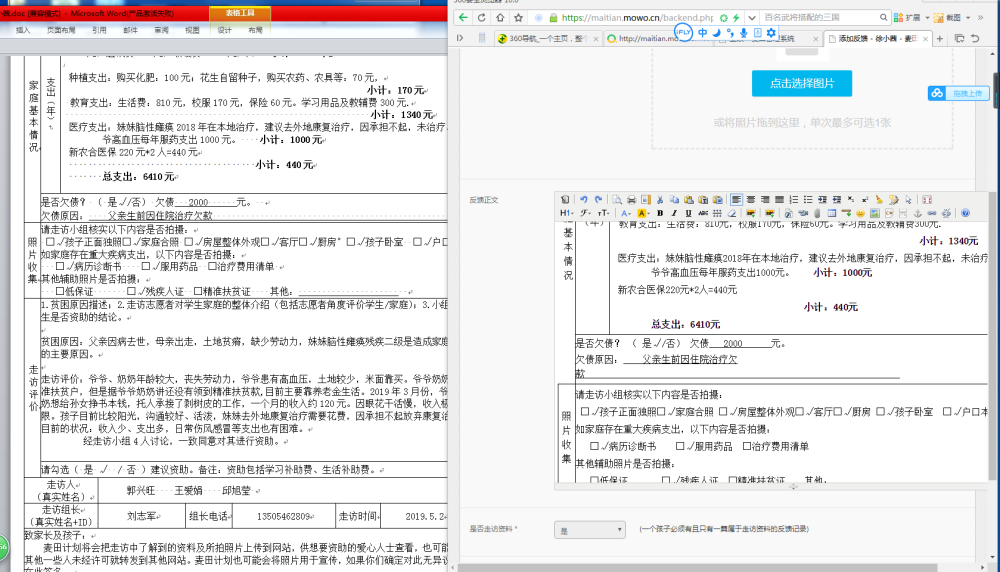The image size is (1000, 572).
Task: Check 治疗费用清单 box in the editor
Action: pyautogui.click(x=747, y=446)
